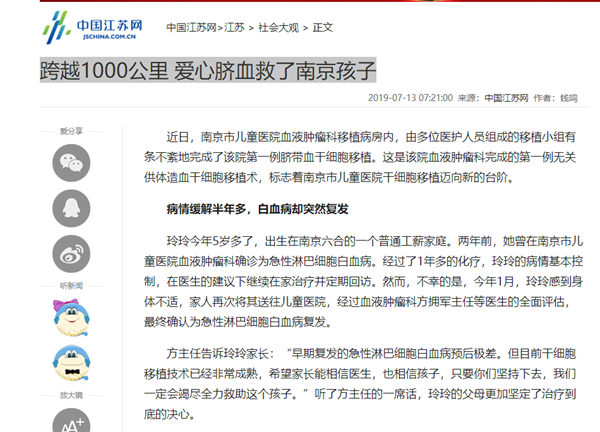Share article via QQ penguin icon

coord(71,208)
